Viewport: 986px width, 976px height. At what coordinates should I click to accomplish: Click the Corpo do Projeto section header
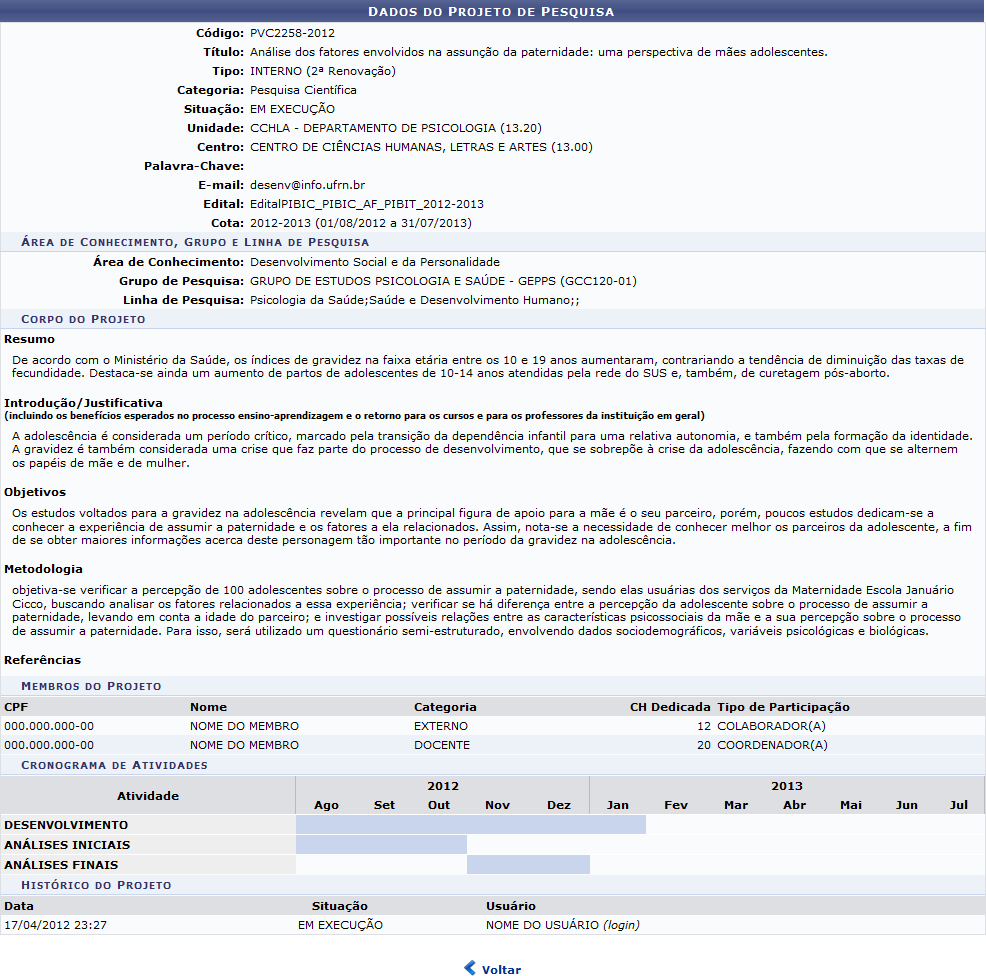click(x=83, y=319)
